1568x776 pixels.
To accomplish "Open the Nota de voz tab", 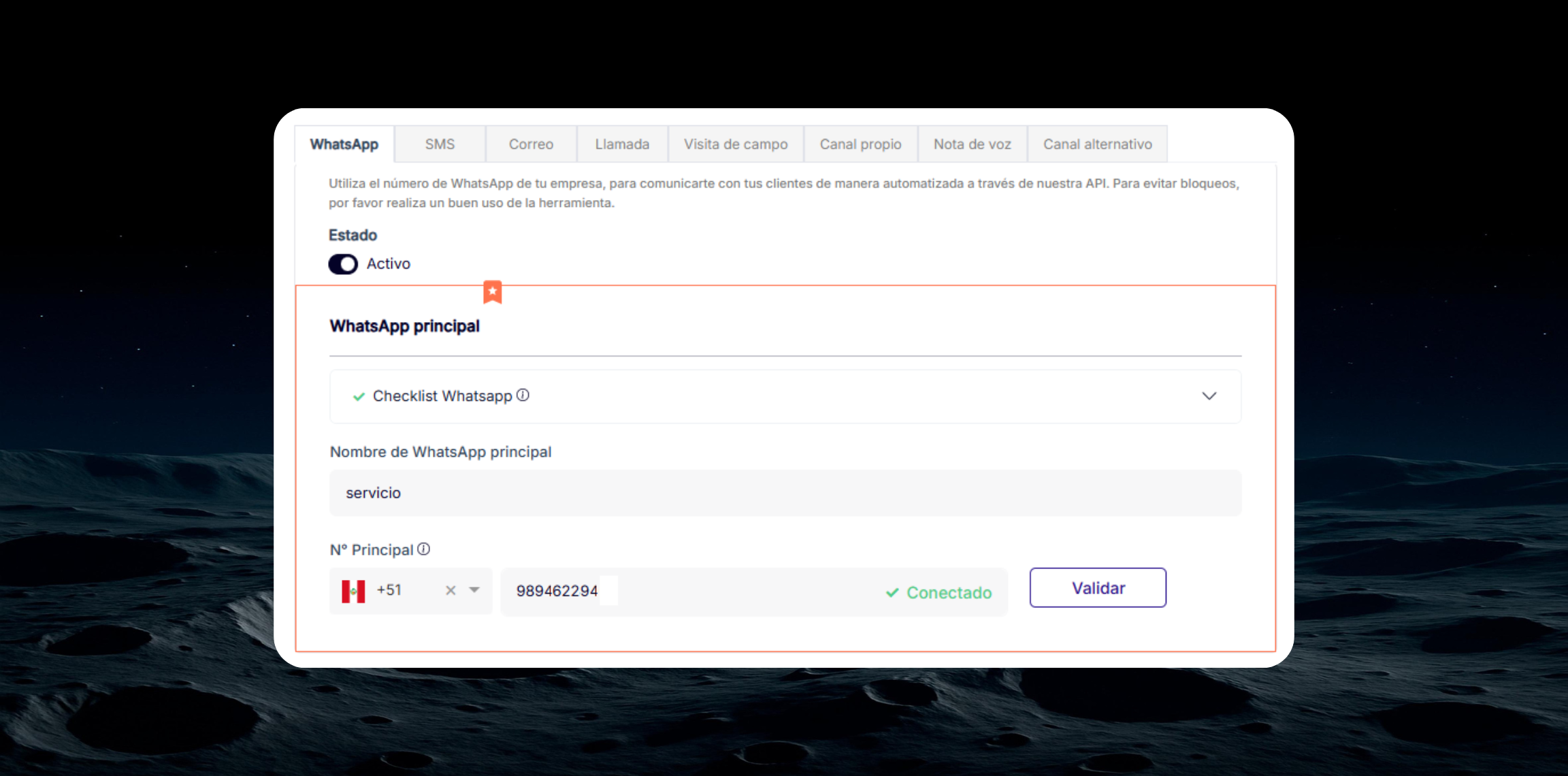I will tap(972, 144).
